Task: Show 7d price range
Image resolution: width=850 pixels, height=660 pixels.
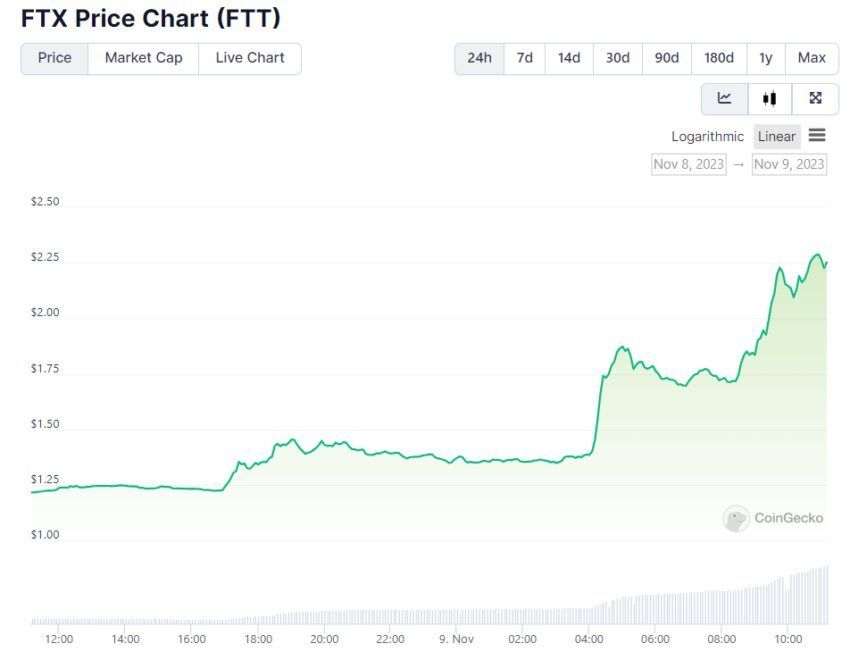Action: (525, 58)
